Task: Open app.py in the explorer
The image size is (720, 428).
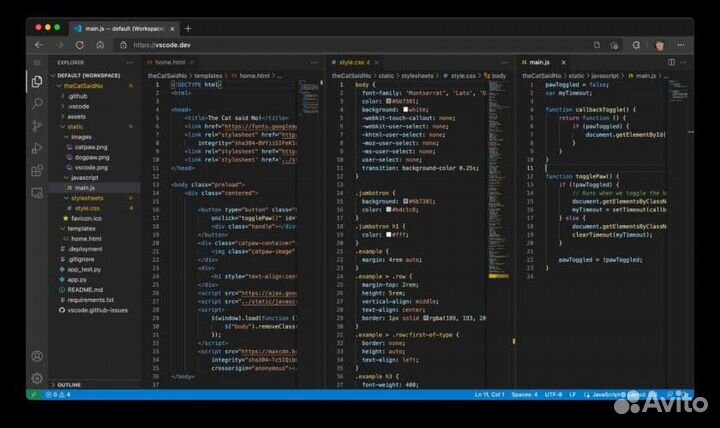Action: click(x=76, y=280)
